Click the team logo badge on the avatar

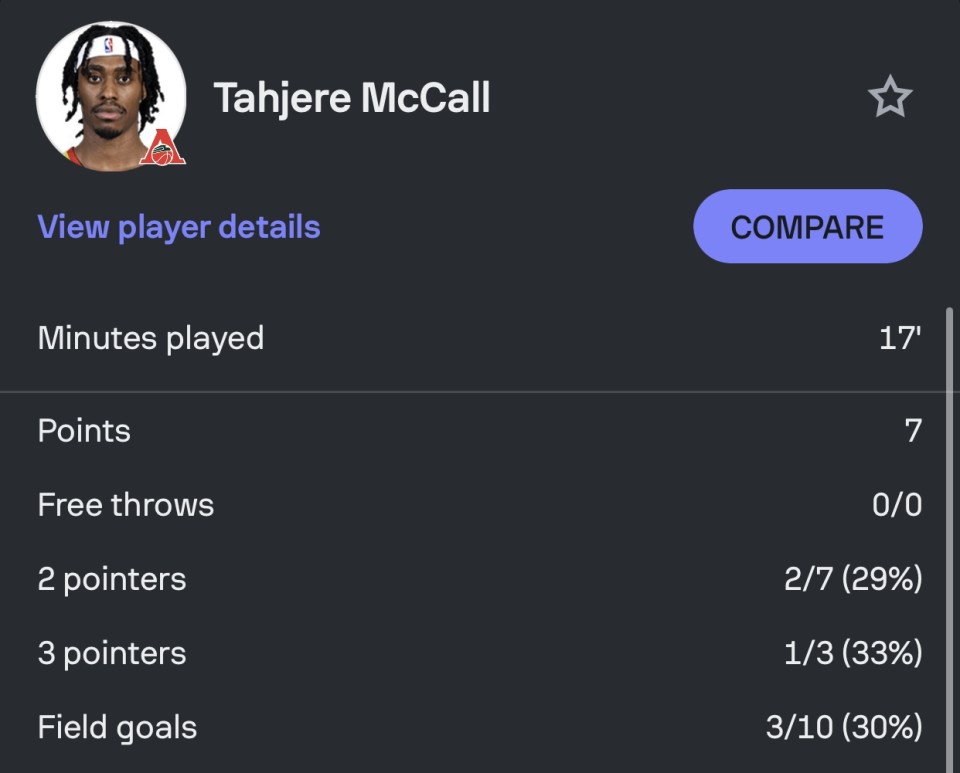point(162,147)
